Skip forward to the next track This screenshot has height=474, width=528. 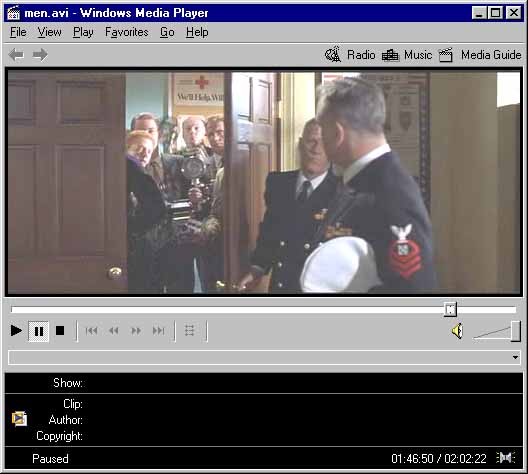tap(158, 331)
